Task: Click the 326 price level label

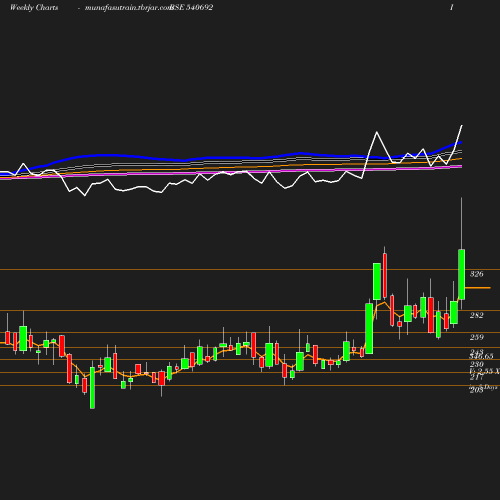Action: point(476,274)
